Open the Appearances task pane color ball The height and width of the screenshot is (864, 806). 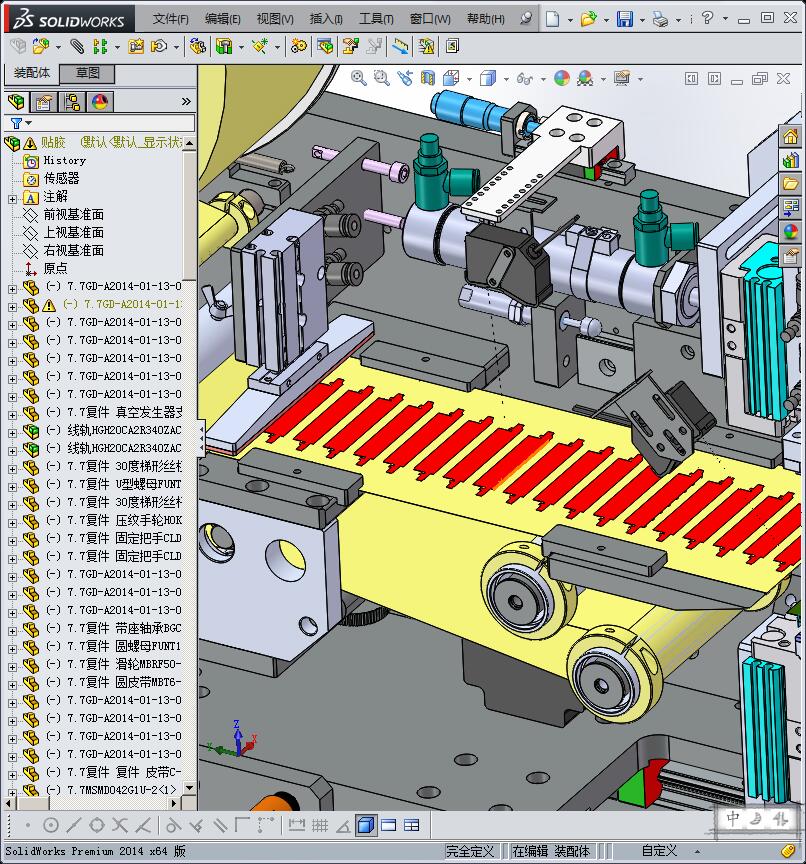[x=791, y=232]
